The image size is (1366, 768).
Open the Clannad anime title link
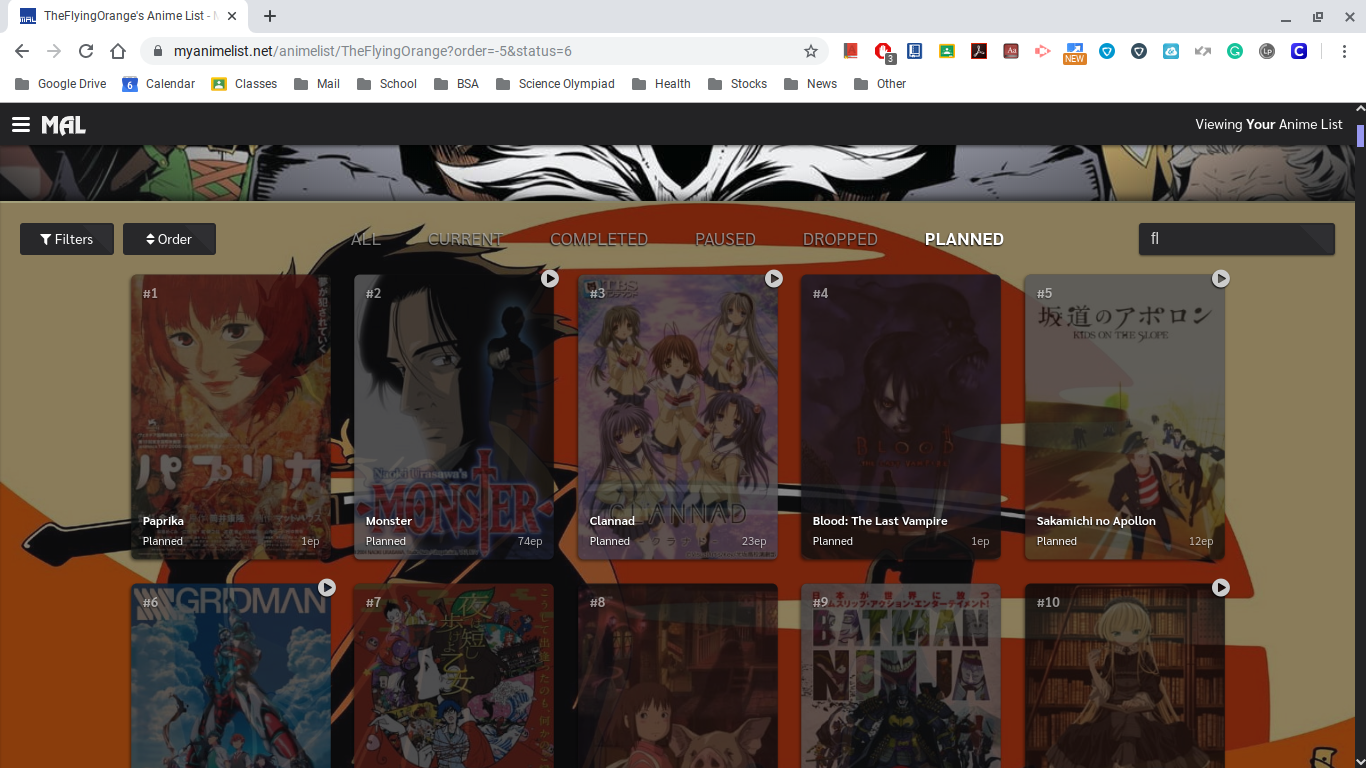pyautogui.click(x=612, y=521)
